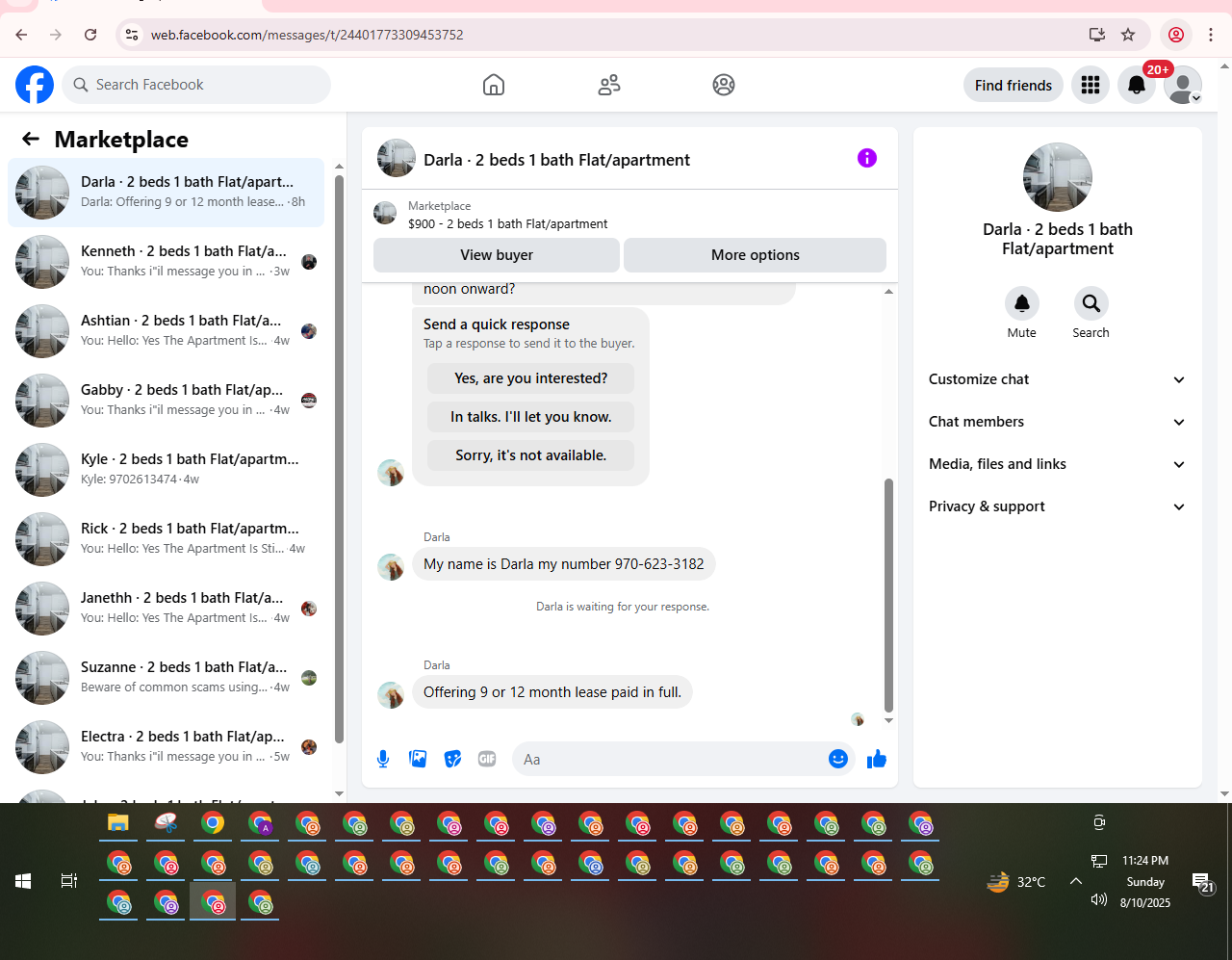Click the Facebook logo icon
The image size is (1232, 960).
pyautogui.click(x=35, y=85)
